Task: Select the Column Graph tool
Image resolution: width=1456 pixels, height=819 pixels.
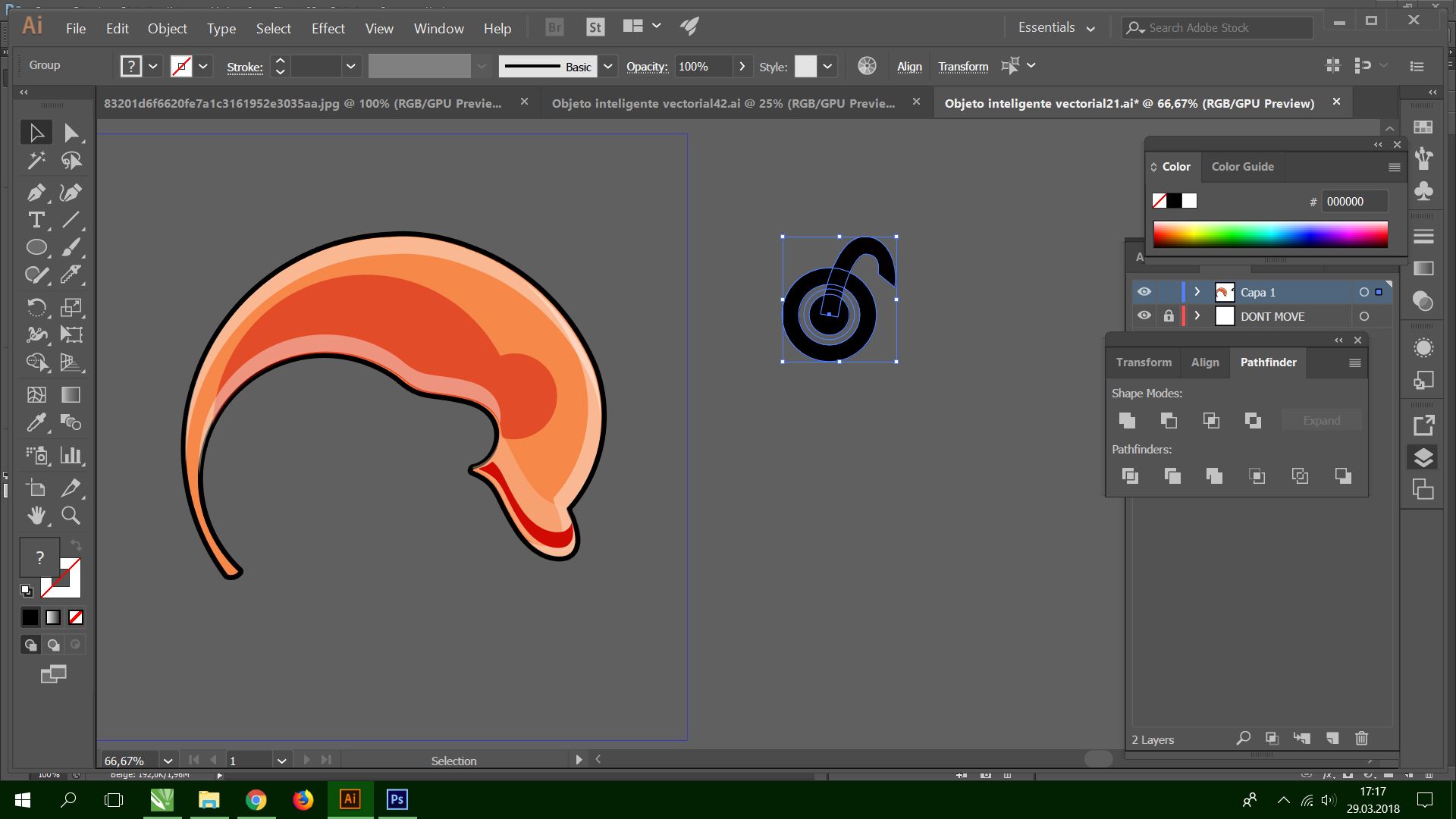Action: click(71, 455)
